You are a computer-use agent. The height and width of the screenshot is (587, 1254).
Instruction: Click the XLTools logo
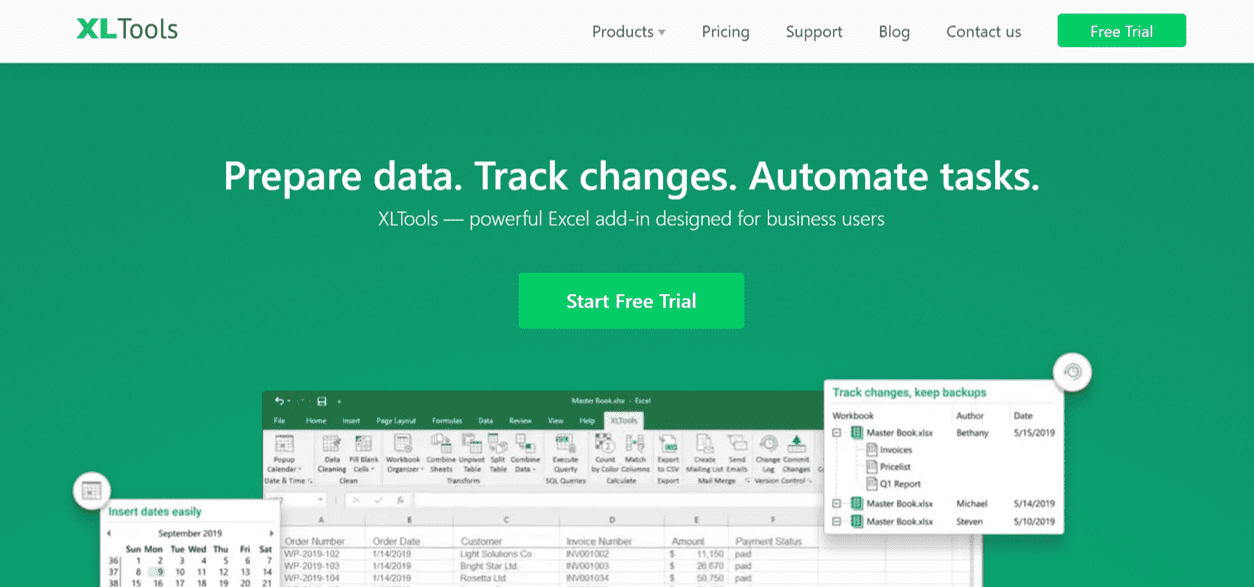[127, 29]
